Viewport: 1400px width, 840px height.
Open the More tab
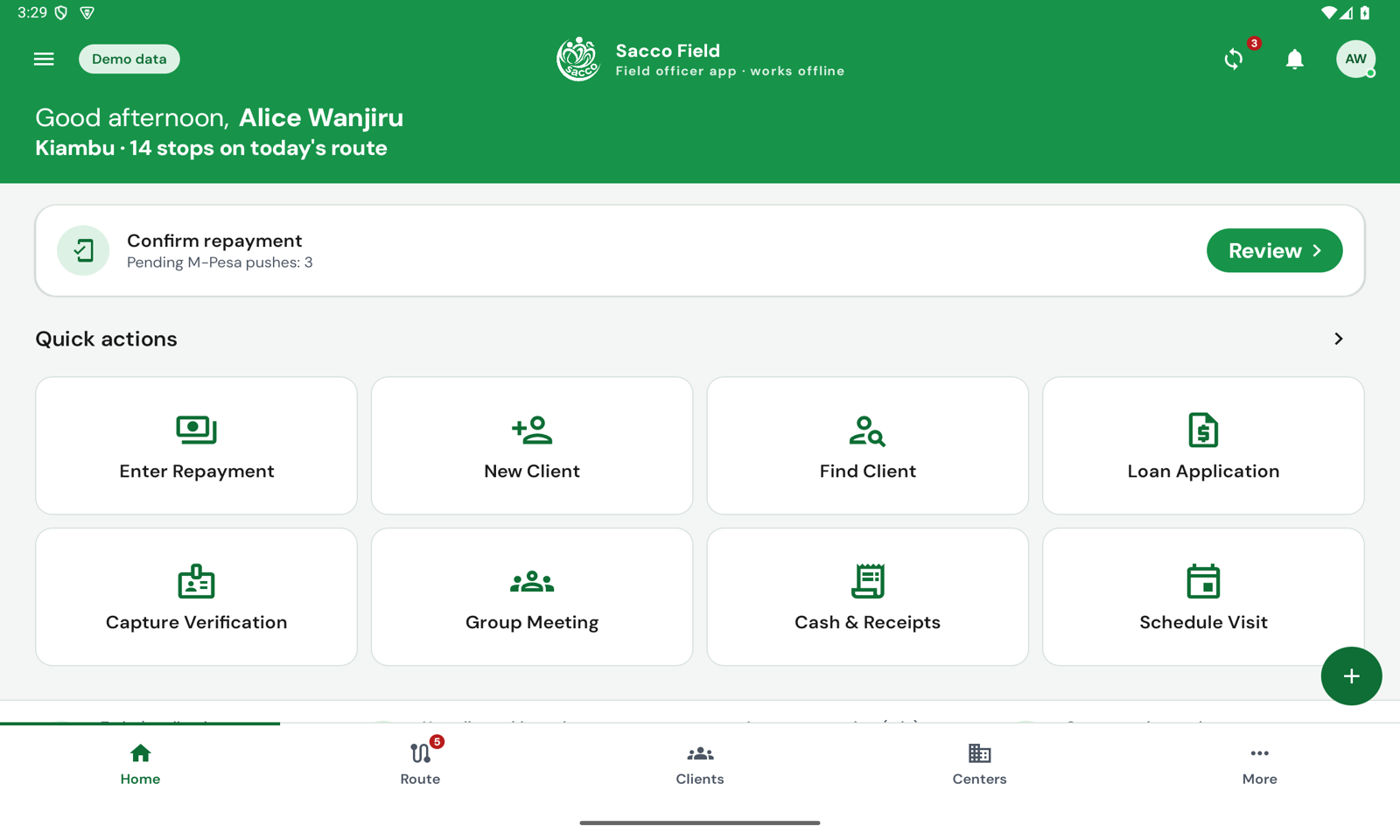coord(1260,764)
